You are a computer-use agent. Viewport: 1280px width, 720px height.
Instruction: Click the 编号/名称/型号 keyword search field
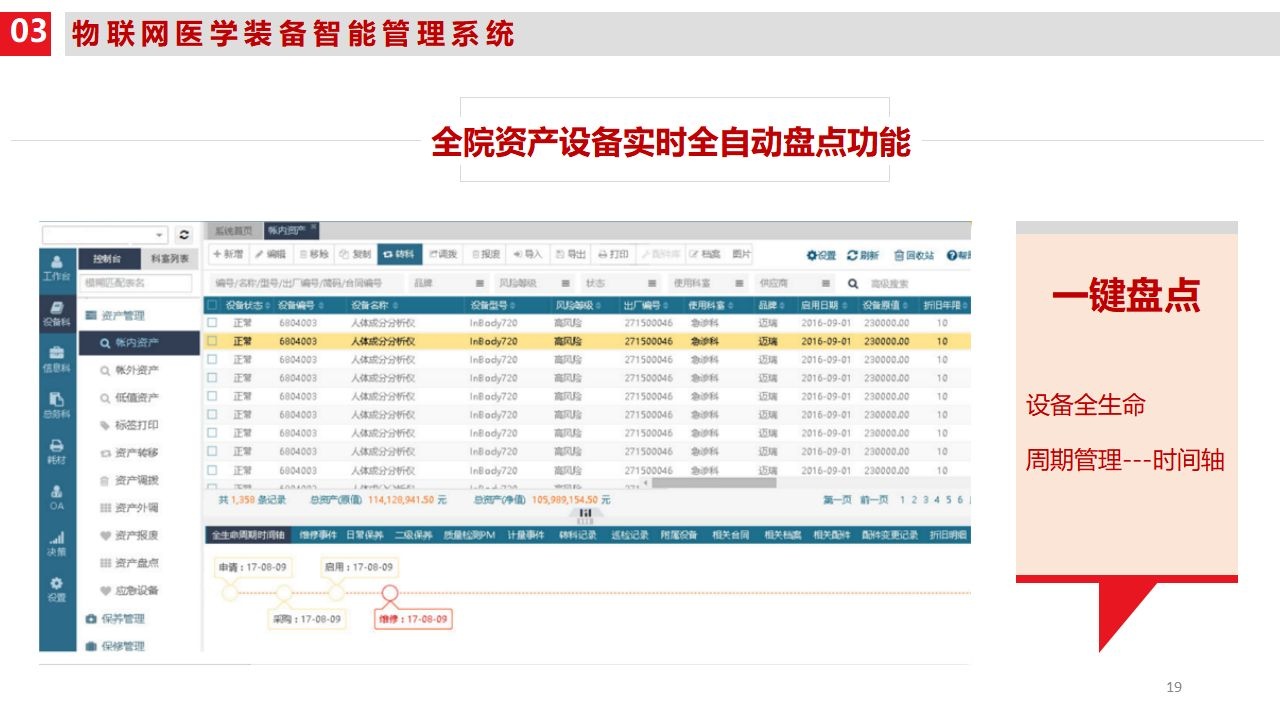point(304,284)
